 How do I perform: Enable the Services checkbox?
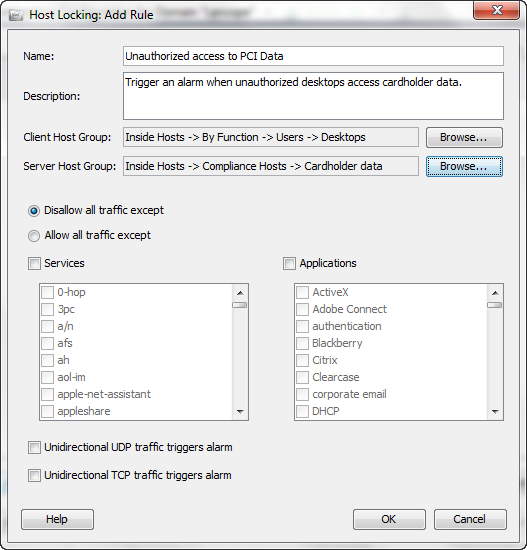tap(34, 263)
